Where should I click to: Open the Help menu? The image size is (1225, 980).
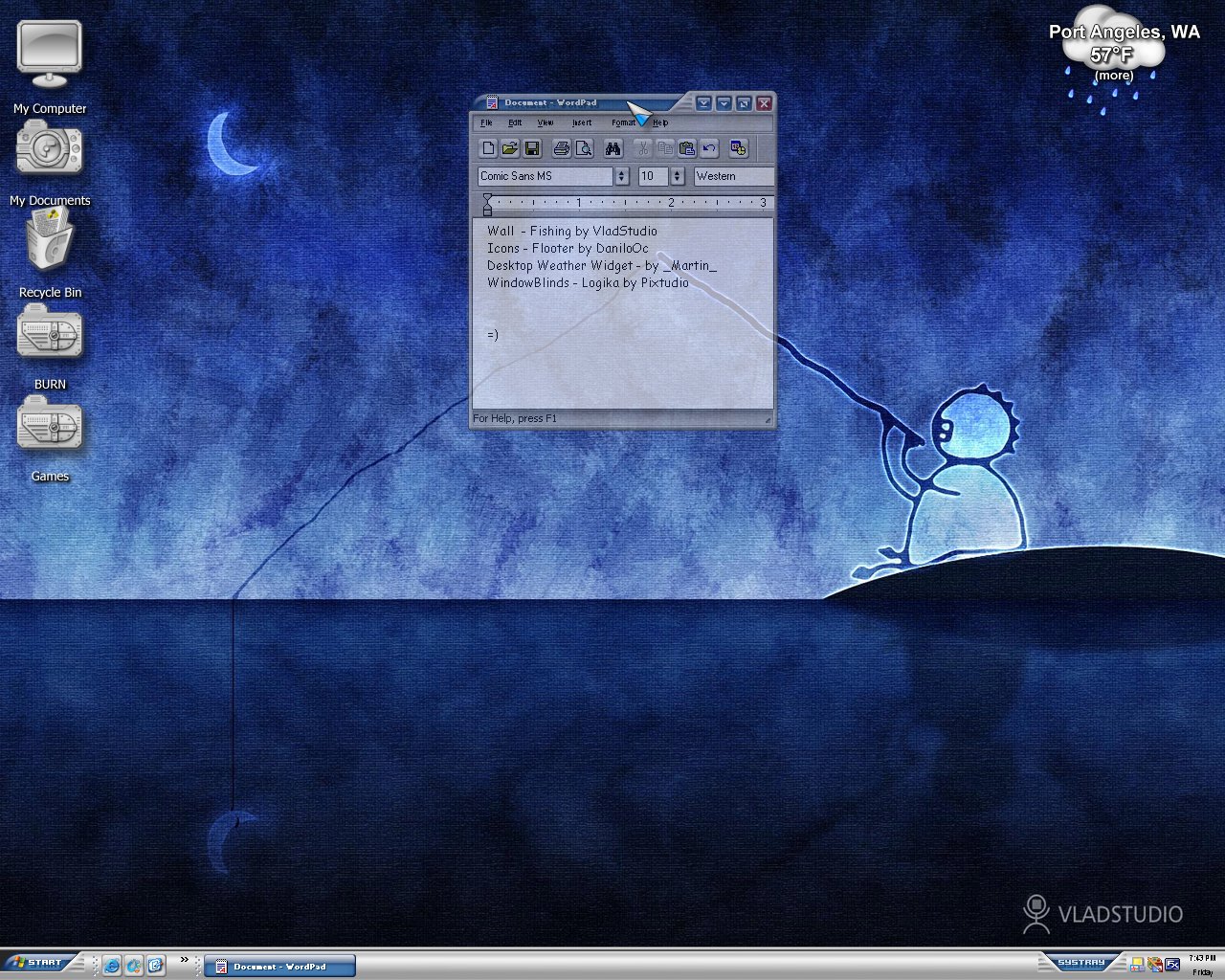click(x=660, y=122)
